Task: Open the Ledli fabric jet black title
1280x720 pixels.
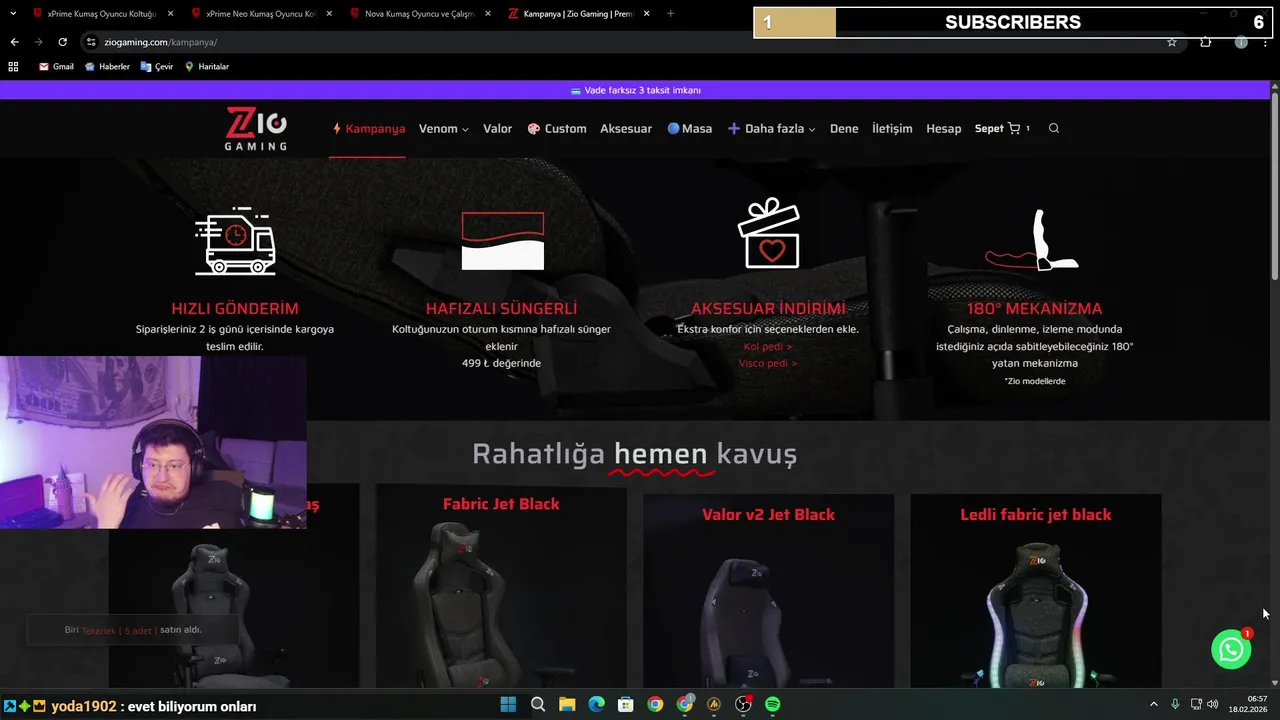Action: [1036, 514]
